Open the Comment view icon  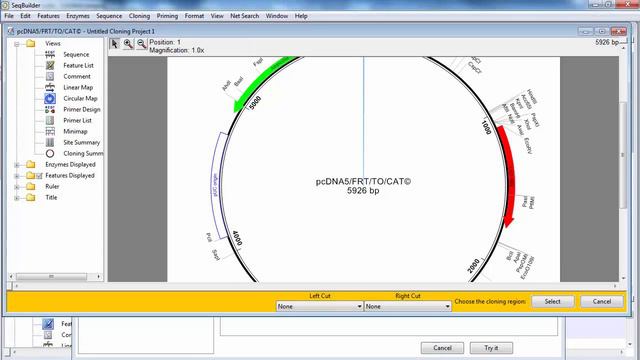point(50,76)
